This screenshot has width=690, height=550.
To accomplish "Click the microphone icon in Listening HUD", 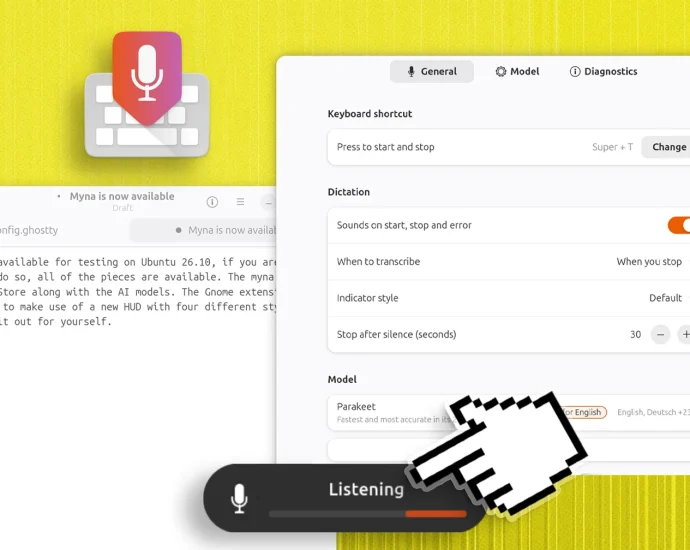I will (239, 498).
